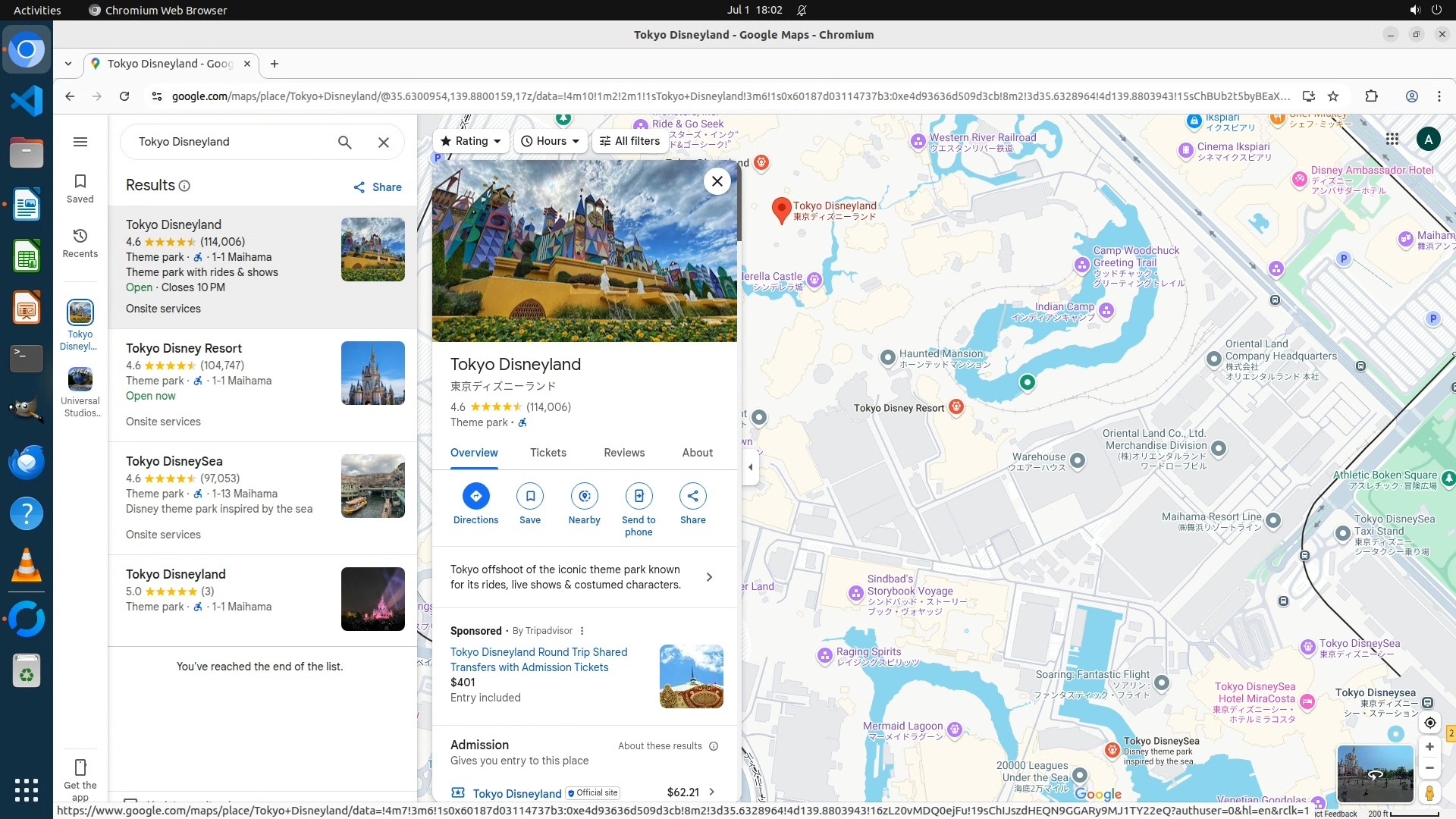The image size is (1456, 819).
Task: Bookmark this page with star icon
Action: click(x=1333, y=96)
